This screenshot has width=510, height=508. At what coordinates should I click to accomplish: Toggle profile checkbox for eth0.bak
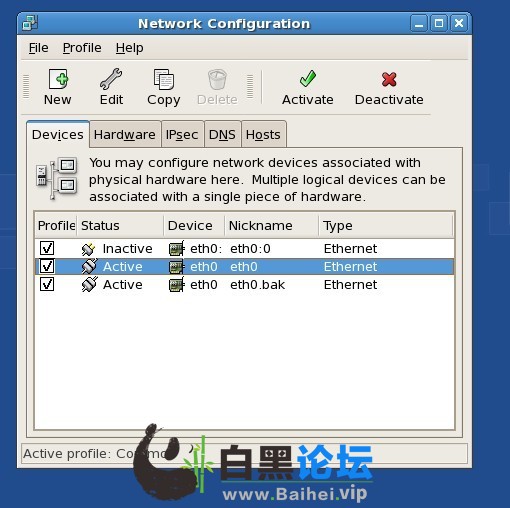point(47,284)
